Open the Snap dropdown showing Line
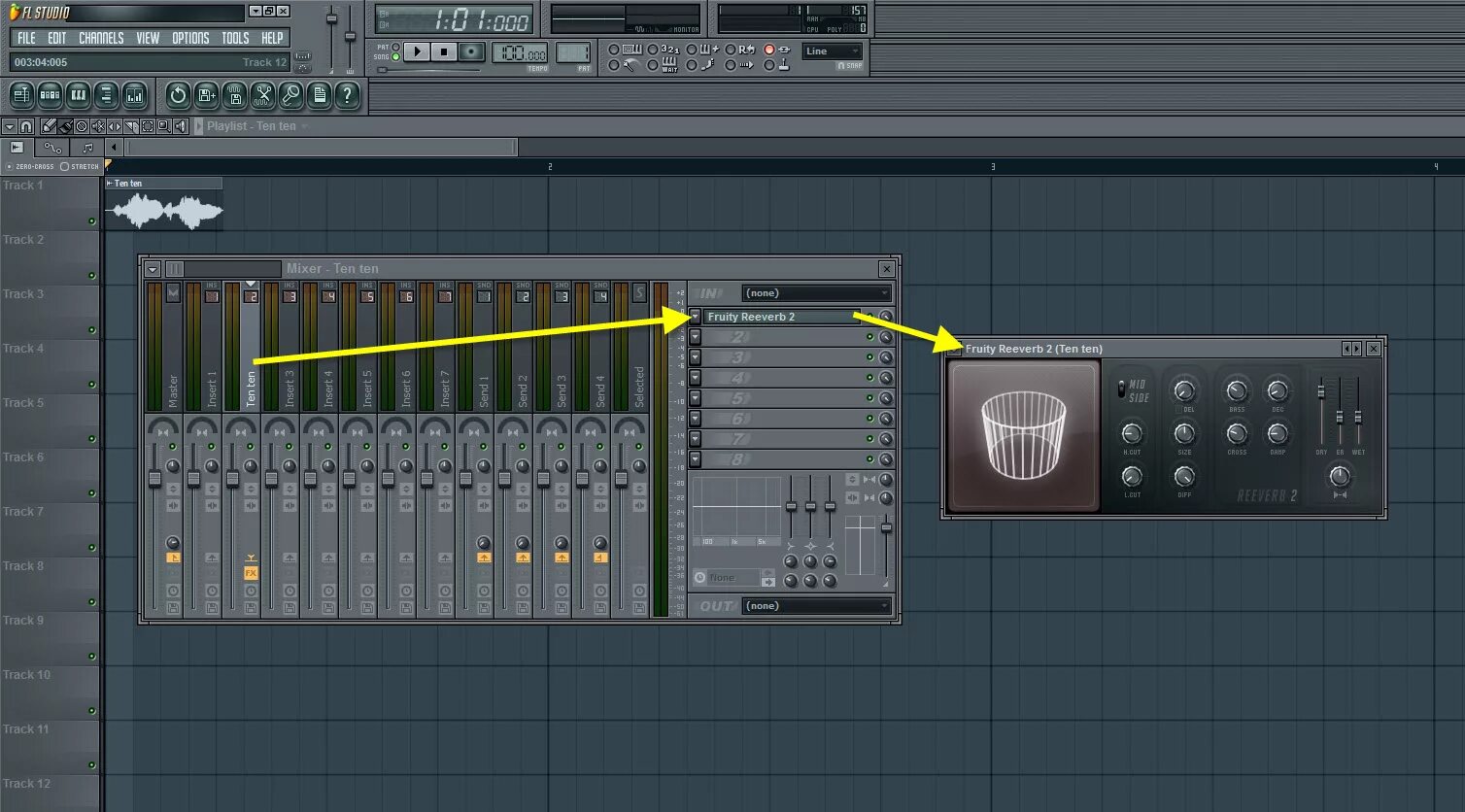Viewport: 1465px width, 812px height. point(833,51)
